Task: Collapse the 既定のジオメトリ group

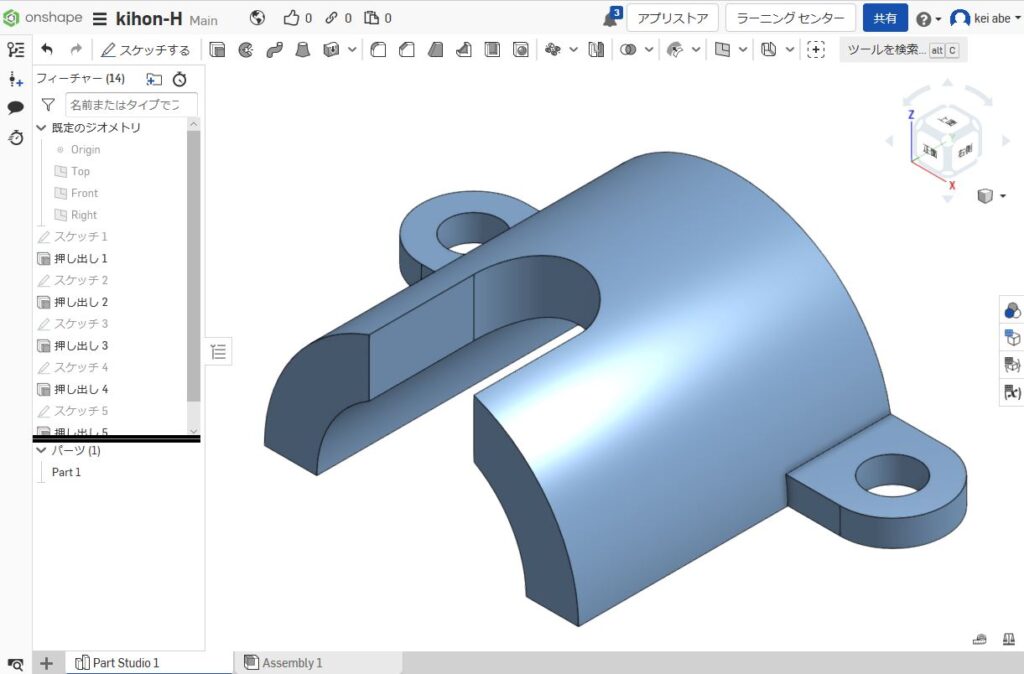Action: 41,128
